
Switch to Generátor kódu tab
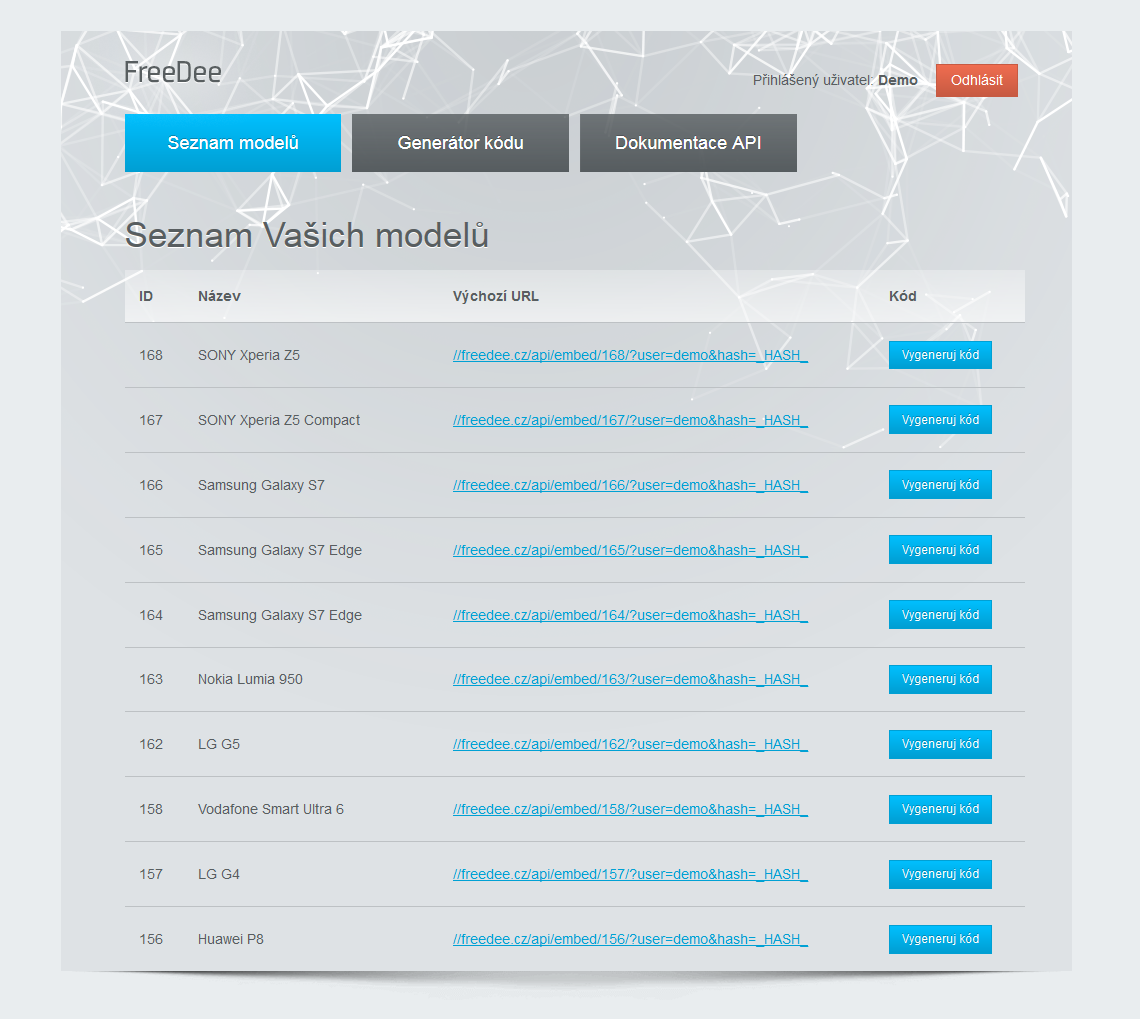tap(460, 143)
